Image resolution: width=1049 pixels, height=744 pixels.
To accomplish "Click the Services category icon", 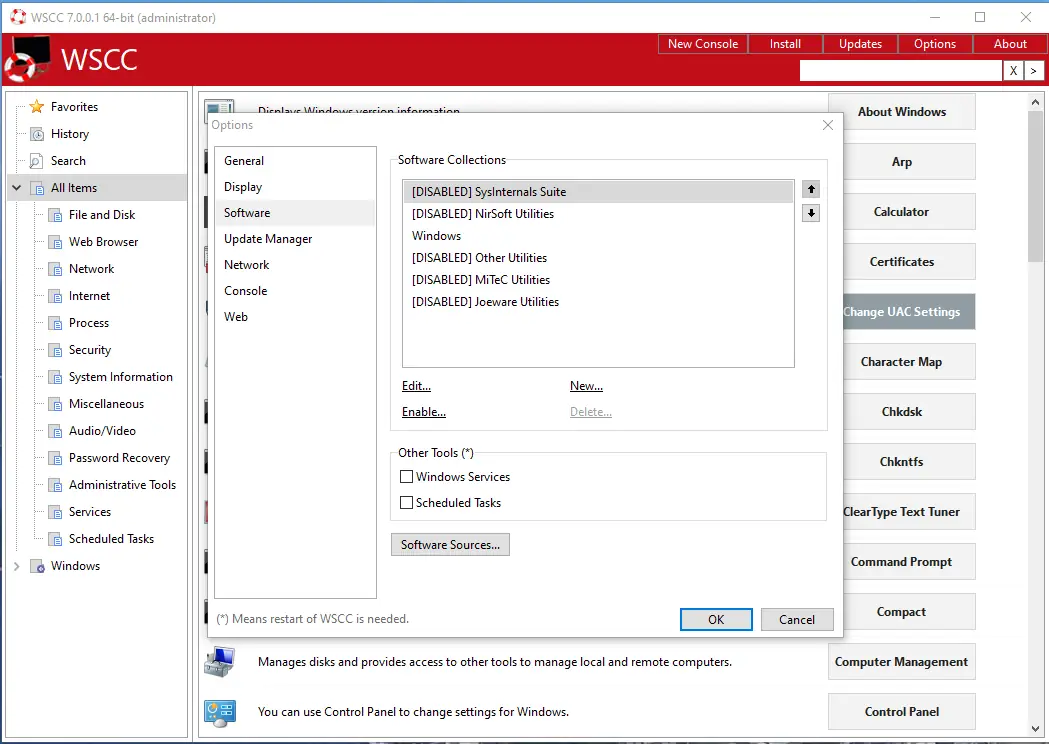I will tap(56, 513).
